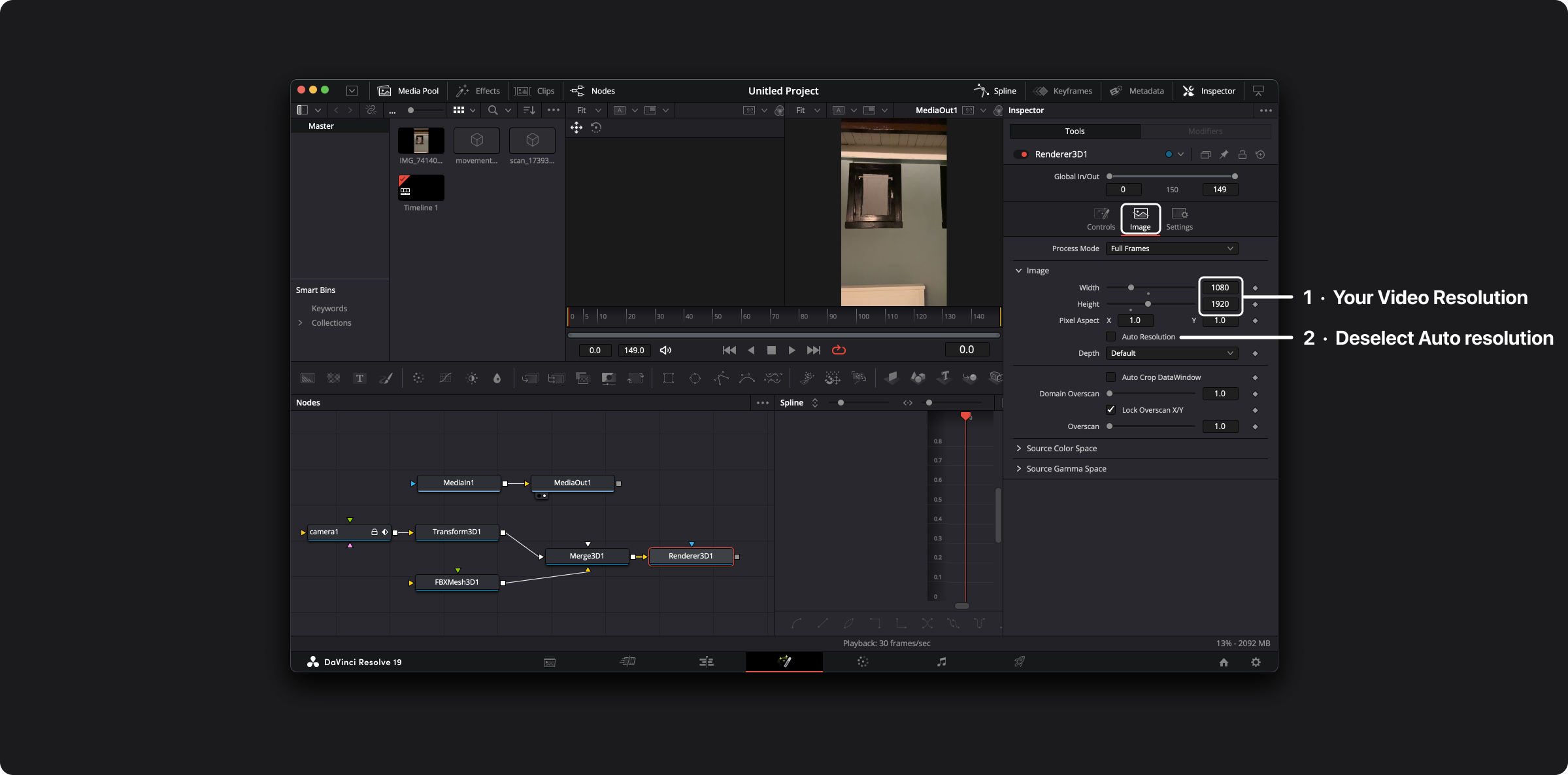Check Auto Crop DataWindow option

tap(1110, 377)
